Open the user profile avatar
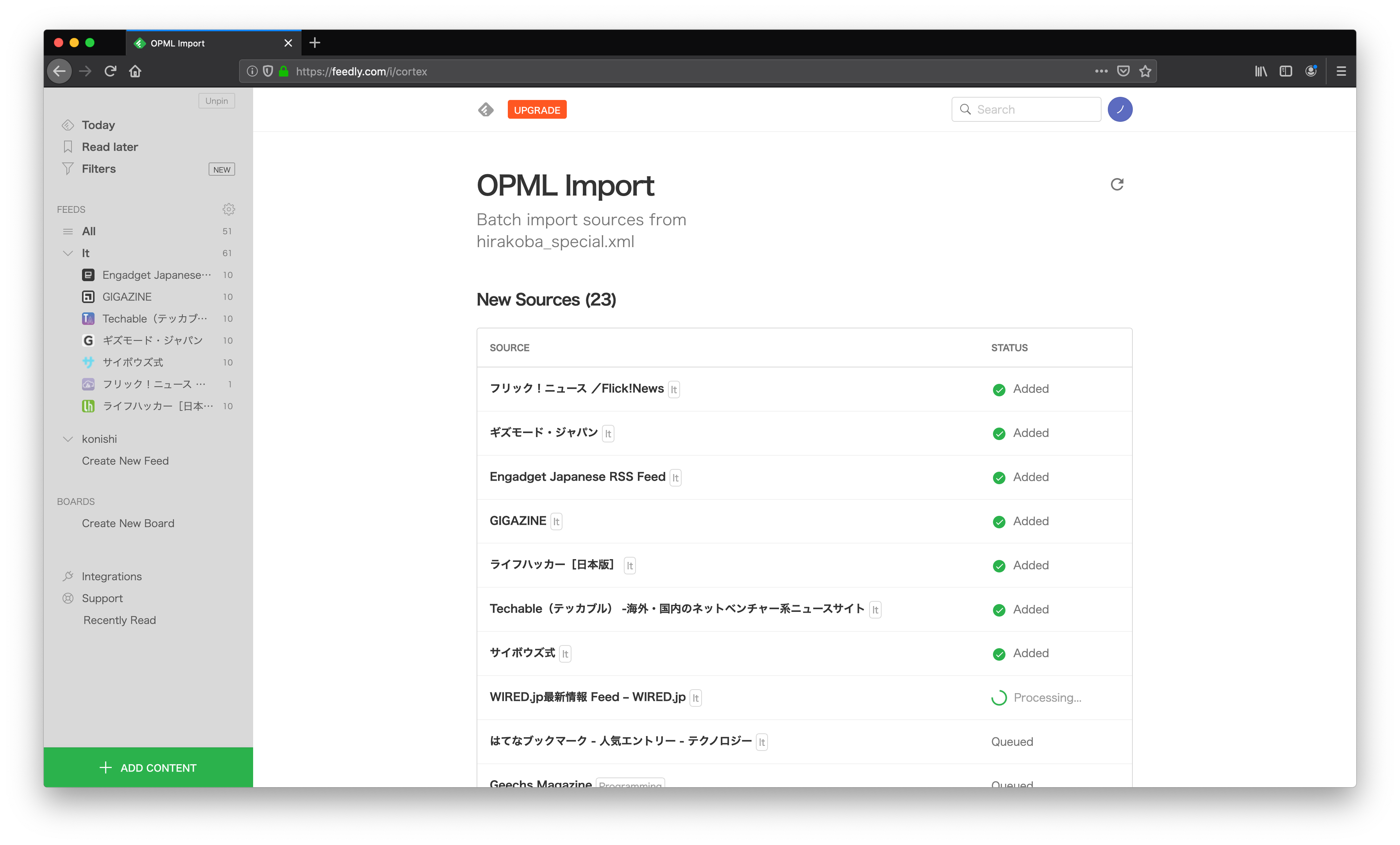 [x=1119, y=110]
